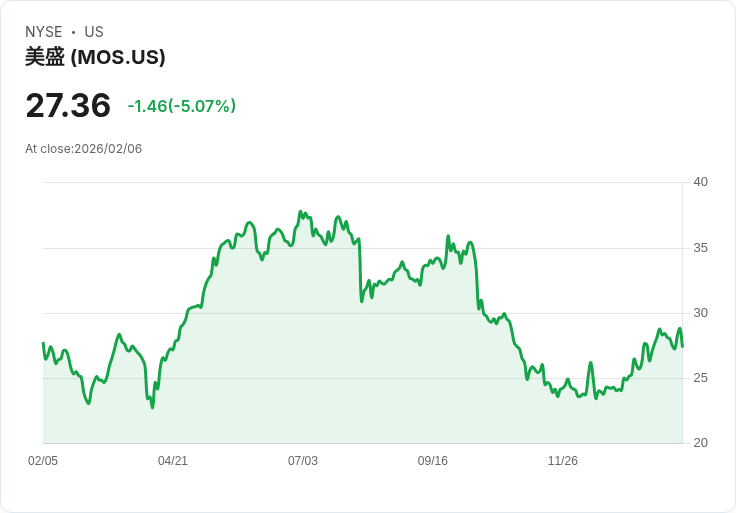This screenshot has width=736, height=513.
Task: Click the latest point of price line
Action: [x=682, y=346]
